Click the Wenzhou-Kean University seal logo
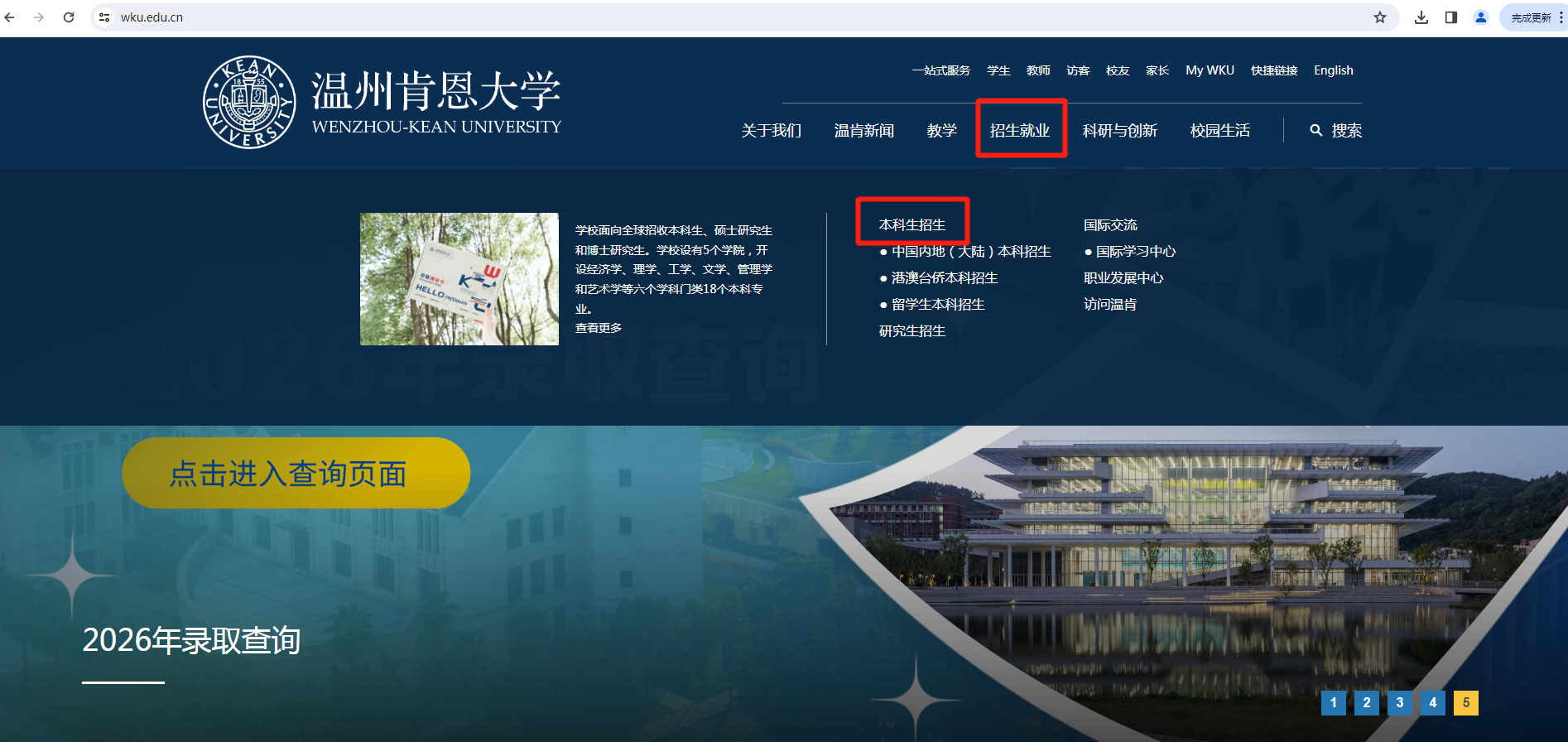This screenshot has width=1568, height=742. point(249,103)
